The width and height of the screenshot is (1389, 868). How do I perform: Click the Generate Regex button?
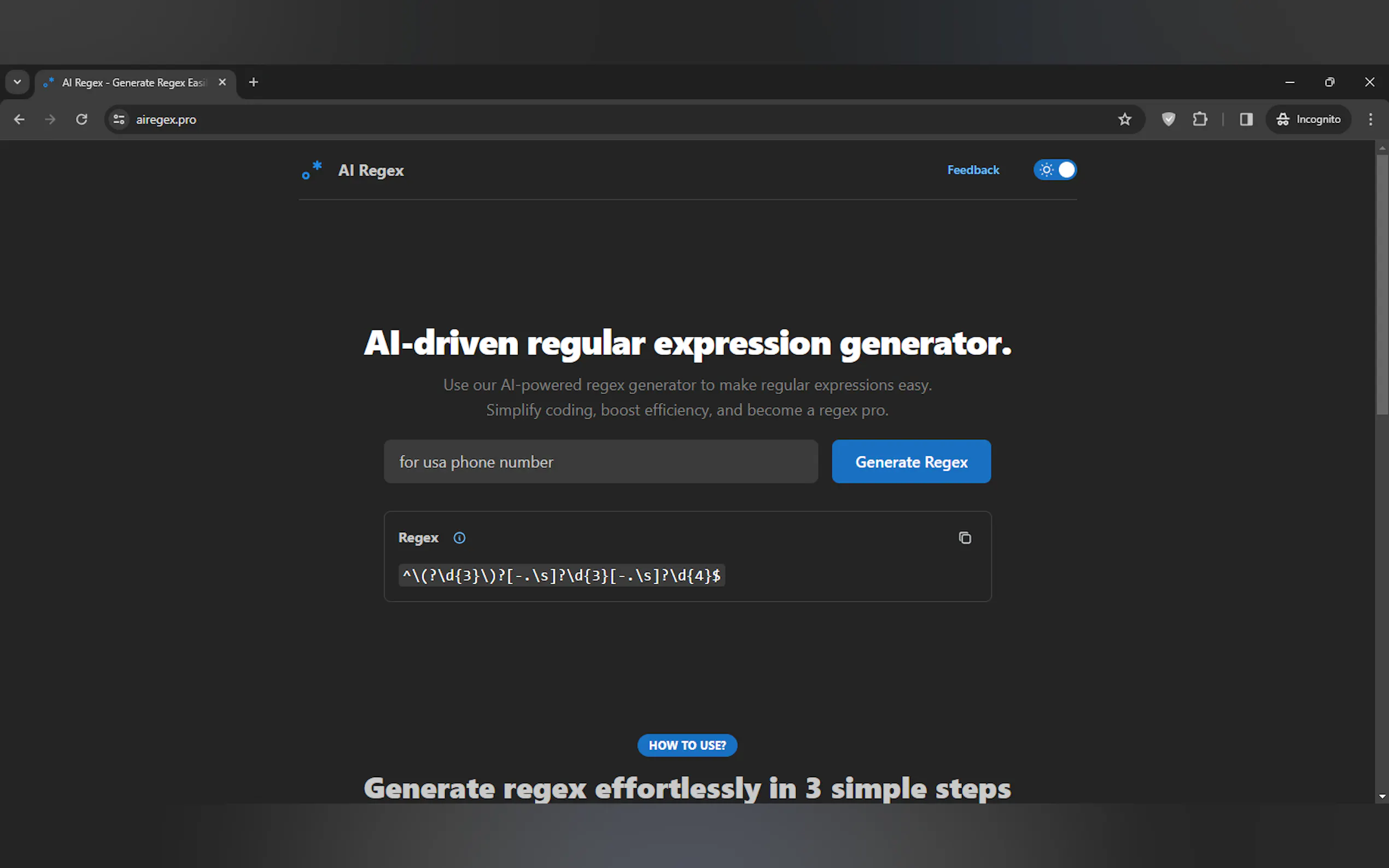[911, 461]
